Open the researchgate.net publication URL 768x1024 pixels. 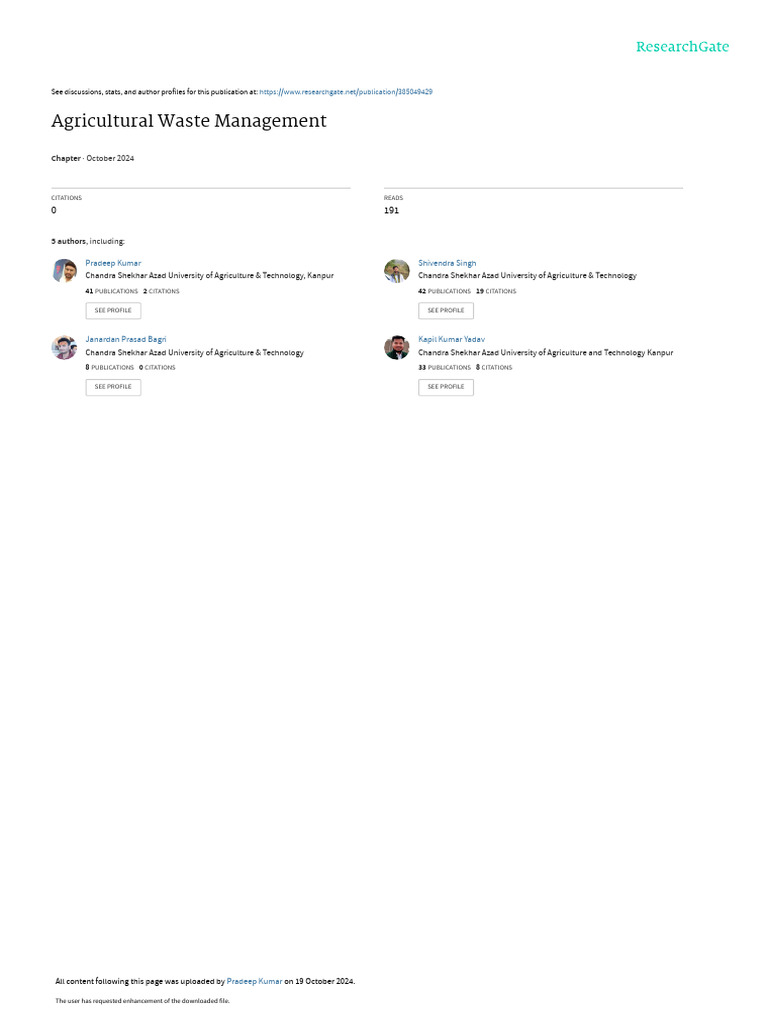click(345, 92)
